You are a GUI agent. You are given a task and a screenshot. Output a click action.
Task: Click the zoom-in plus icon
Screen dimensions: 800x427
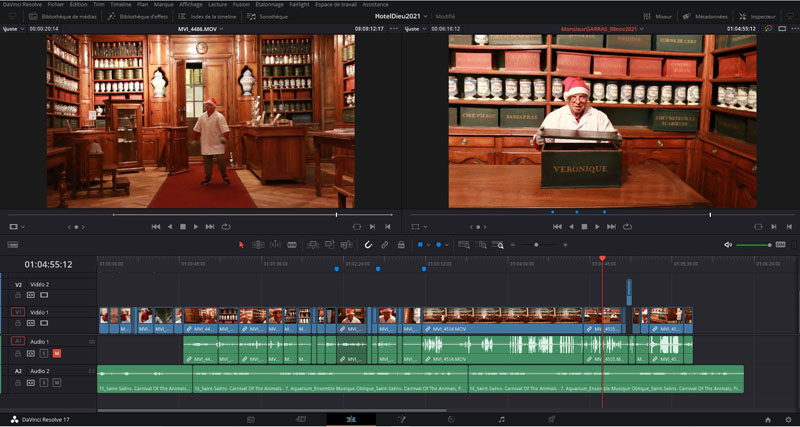click(x=565, y=245)
